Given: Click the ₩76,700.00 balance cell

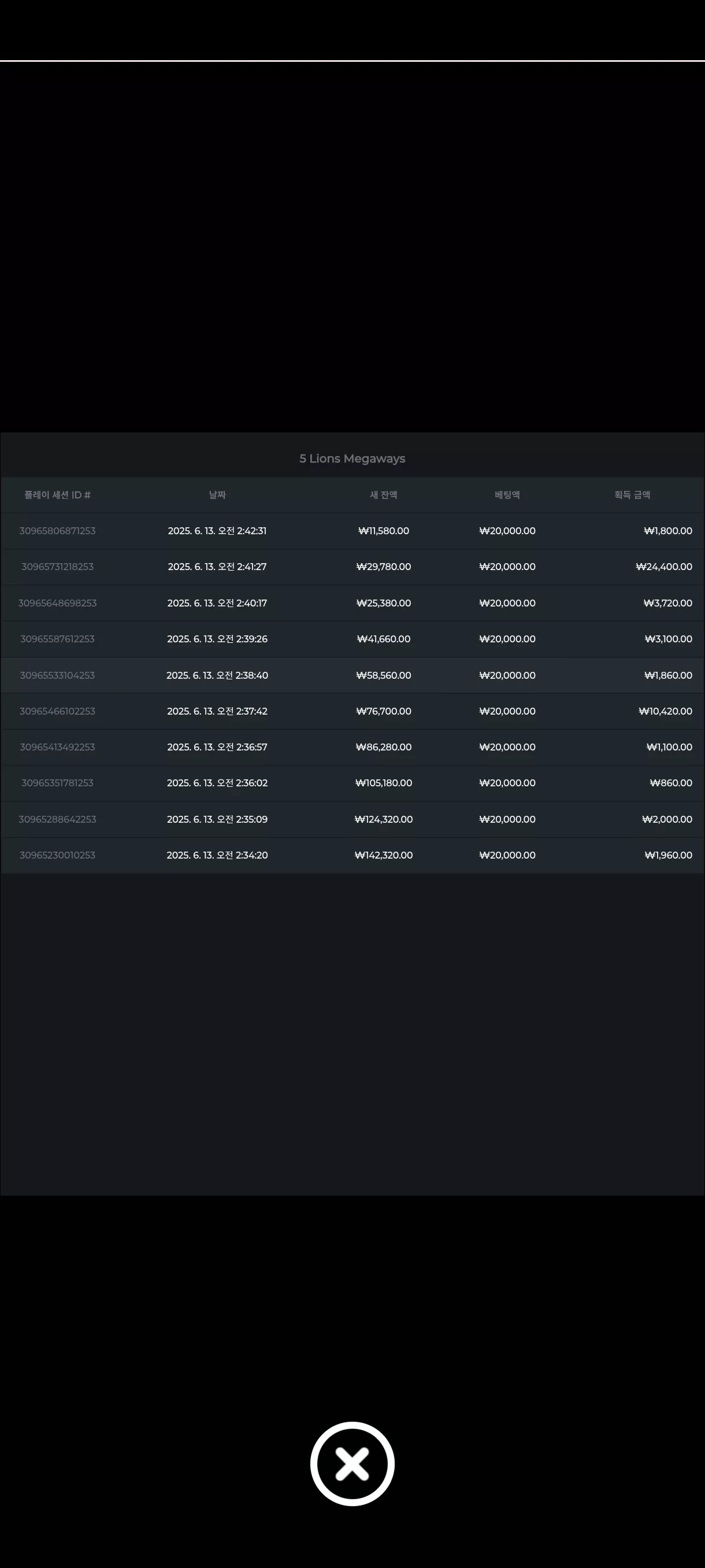Looking at the screenshot, I should 383,711.
